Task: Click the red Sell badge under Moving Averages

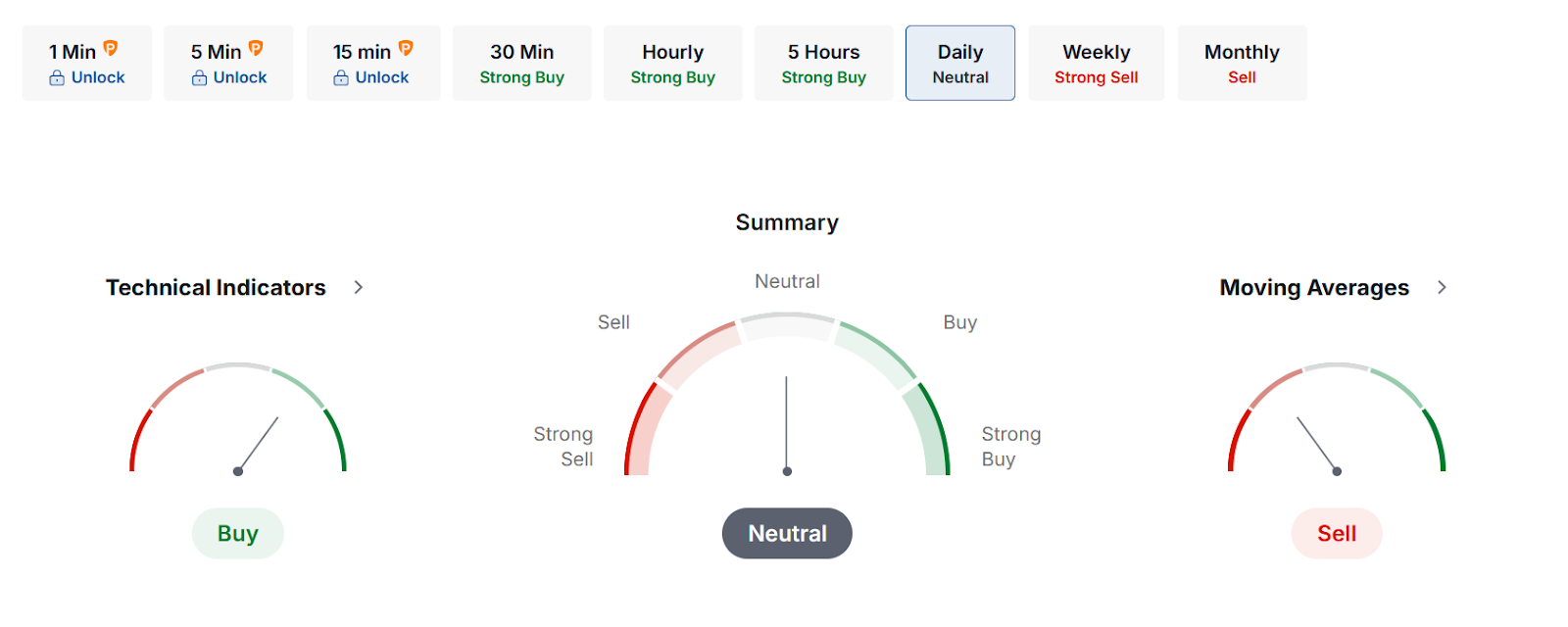Action: point(1337,534)
